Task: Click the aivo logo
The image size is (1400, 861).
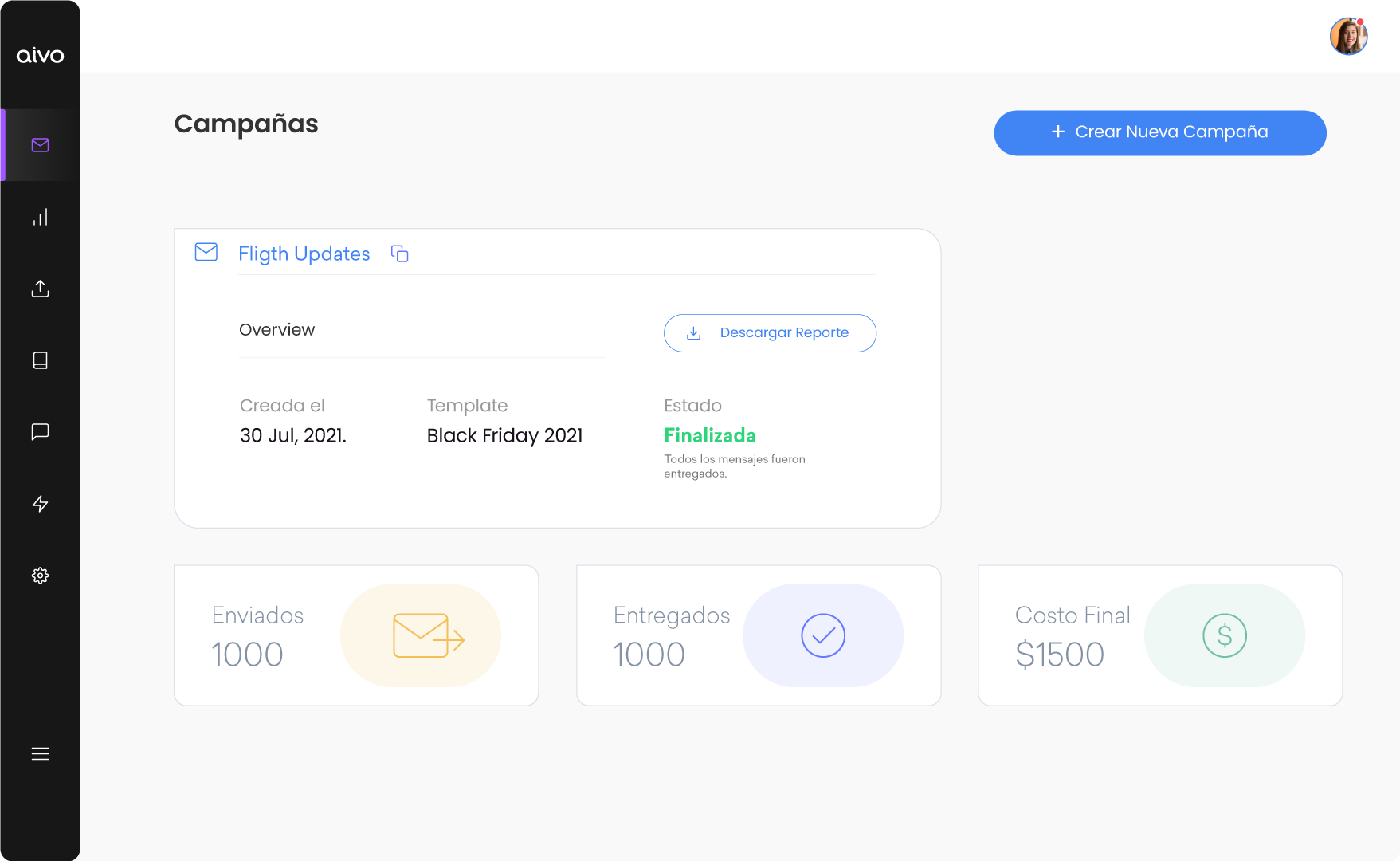Action: click(x=40, y=55)
